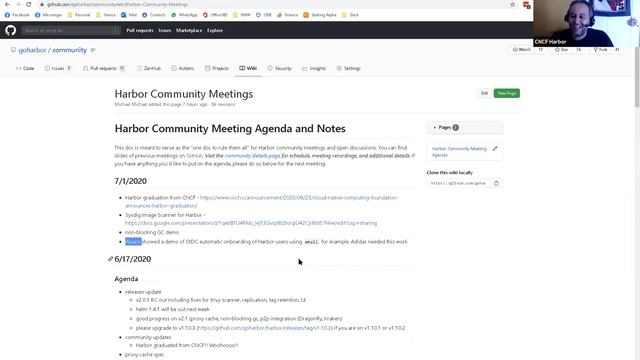Image resolution: width=640 pixels, height=360 pixels.
Task: Click the browser address bar URL
Action: pos(117,4)
